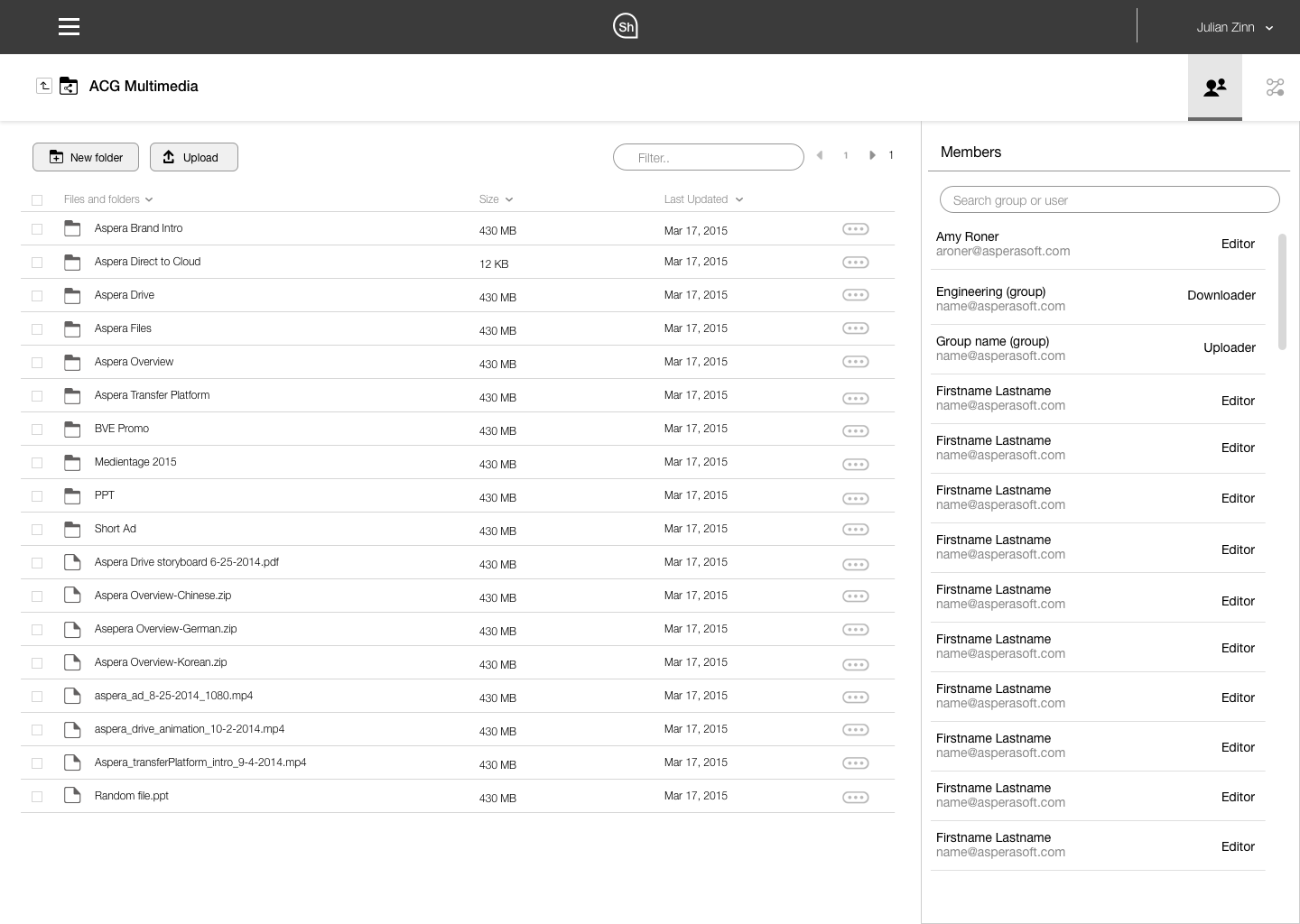Expand the Julian Zinn user menu
The height and width of the screenshot is (924, 1300).
(x=1234, y=27)
